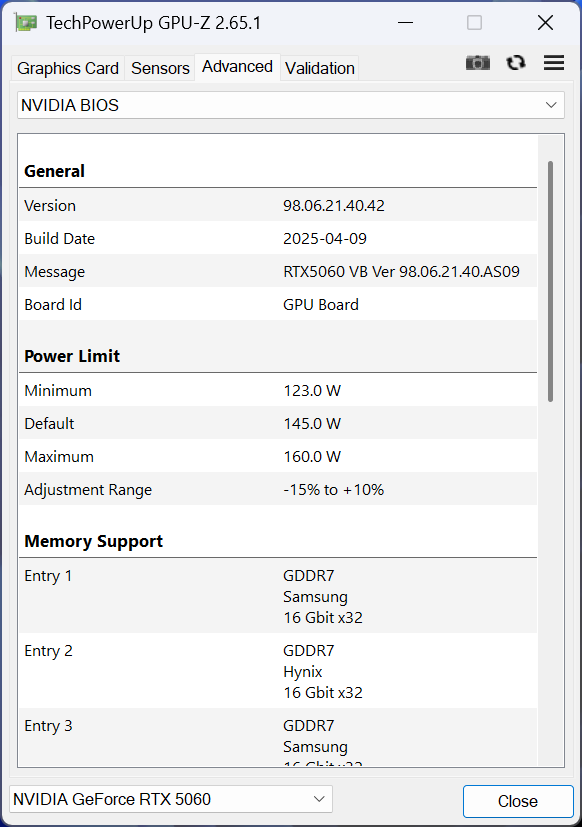The width and height of the screenshot is (582, 827).
Task: Switch to the Graphics Card tab
Action: (67, 68)
